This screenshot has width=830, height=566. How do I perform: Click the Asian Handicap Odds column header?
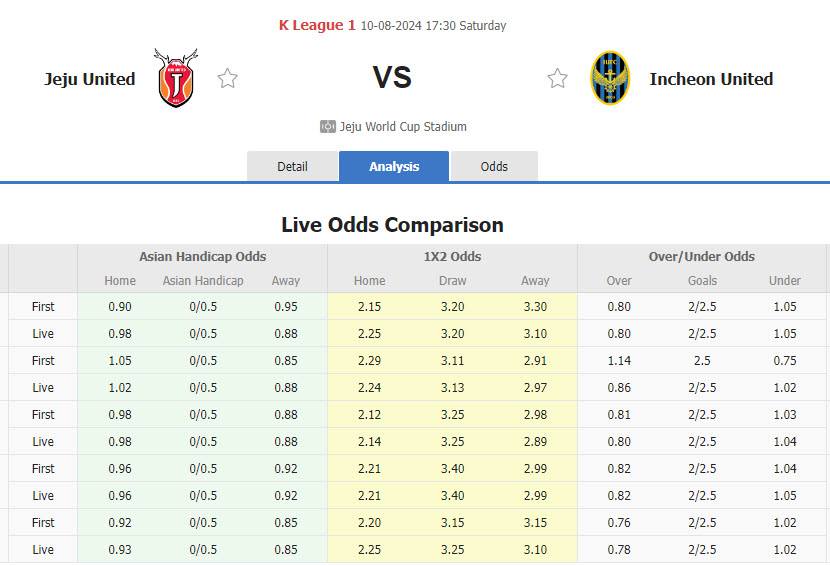click(x=202, y=256)
